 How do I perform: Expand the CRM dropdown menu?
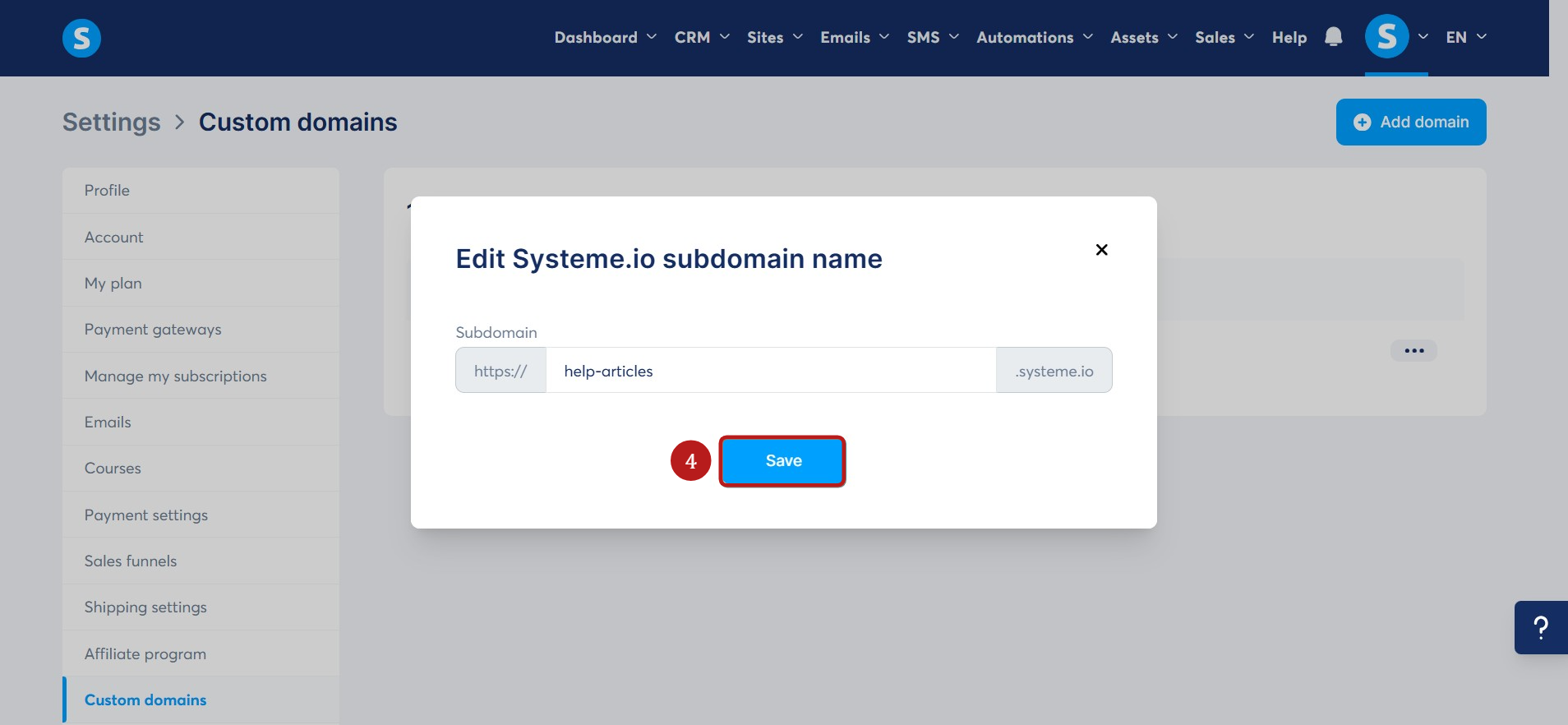702,37
